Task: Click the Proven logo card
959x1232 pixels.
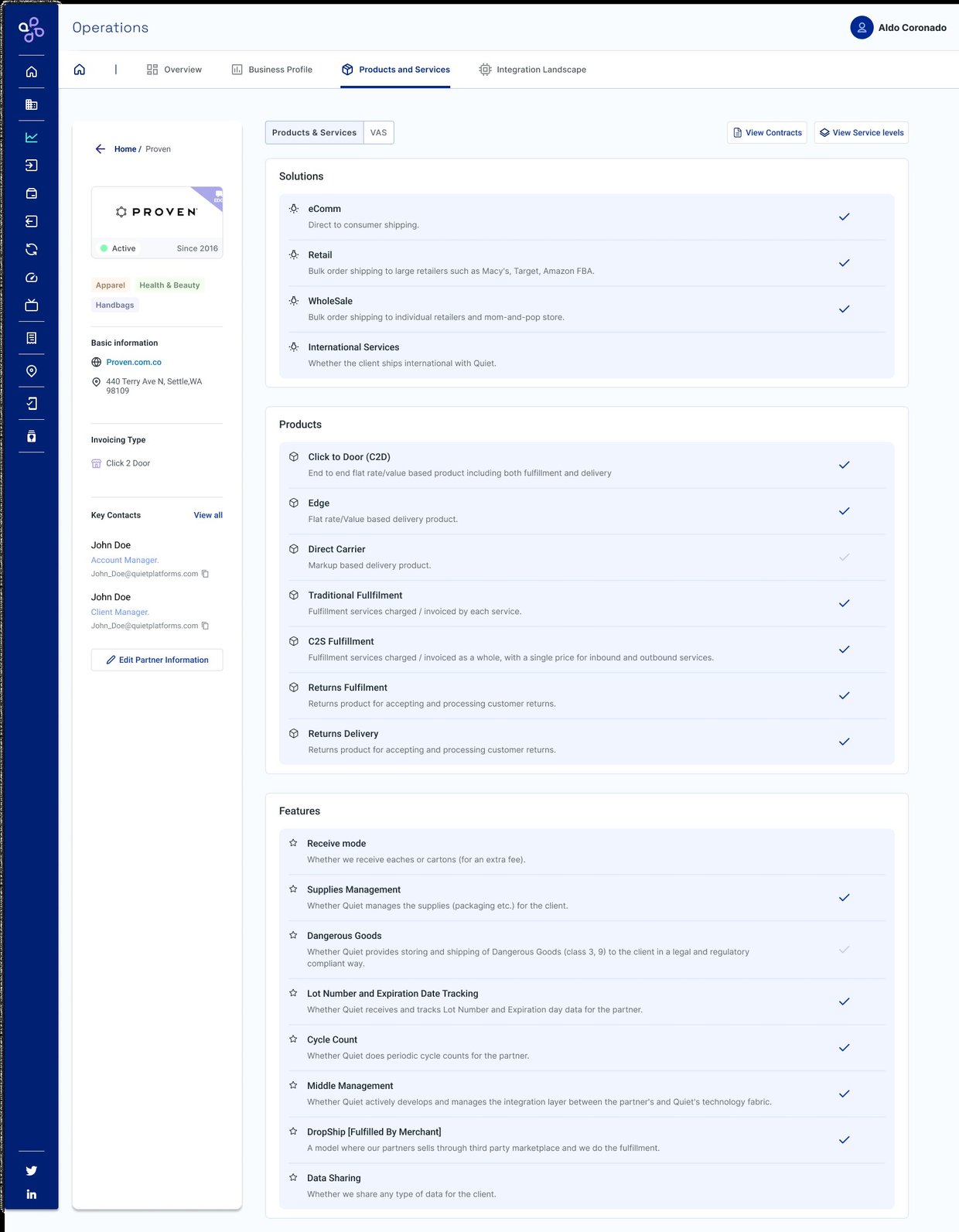Action: (157, 222)
